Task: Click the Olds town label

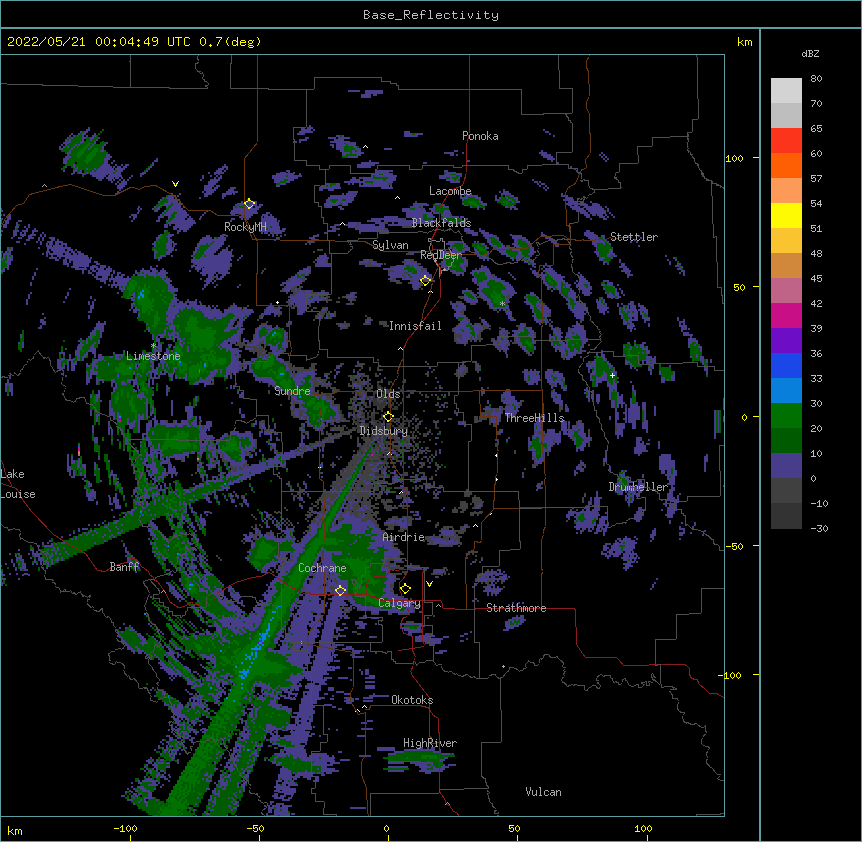Action: point(388,394)
